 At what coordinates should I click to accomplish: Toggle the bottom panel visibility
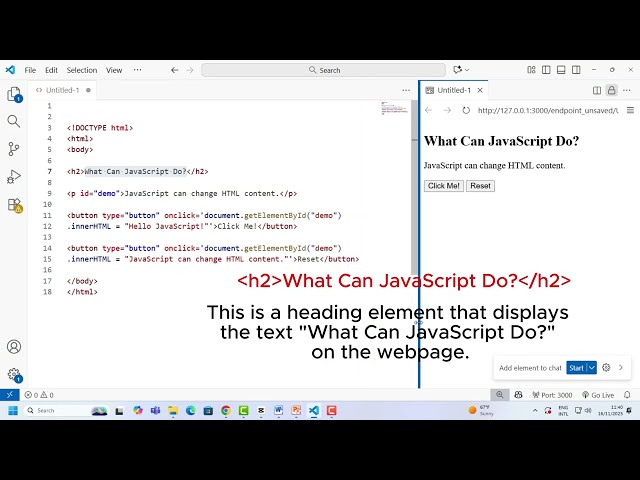coord(561,70)
